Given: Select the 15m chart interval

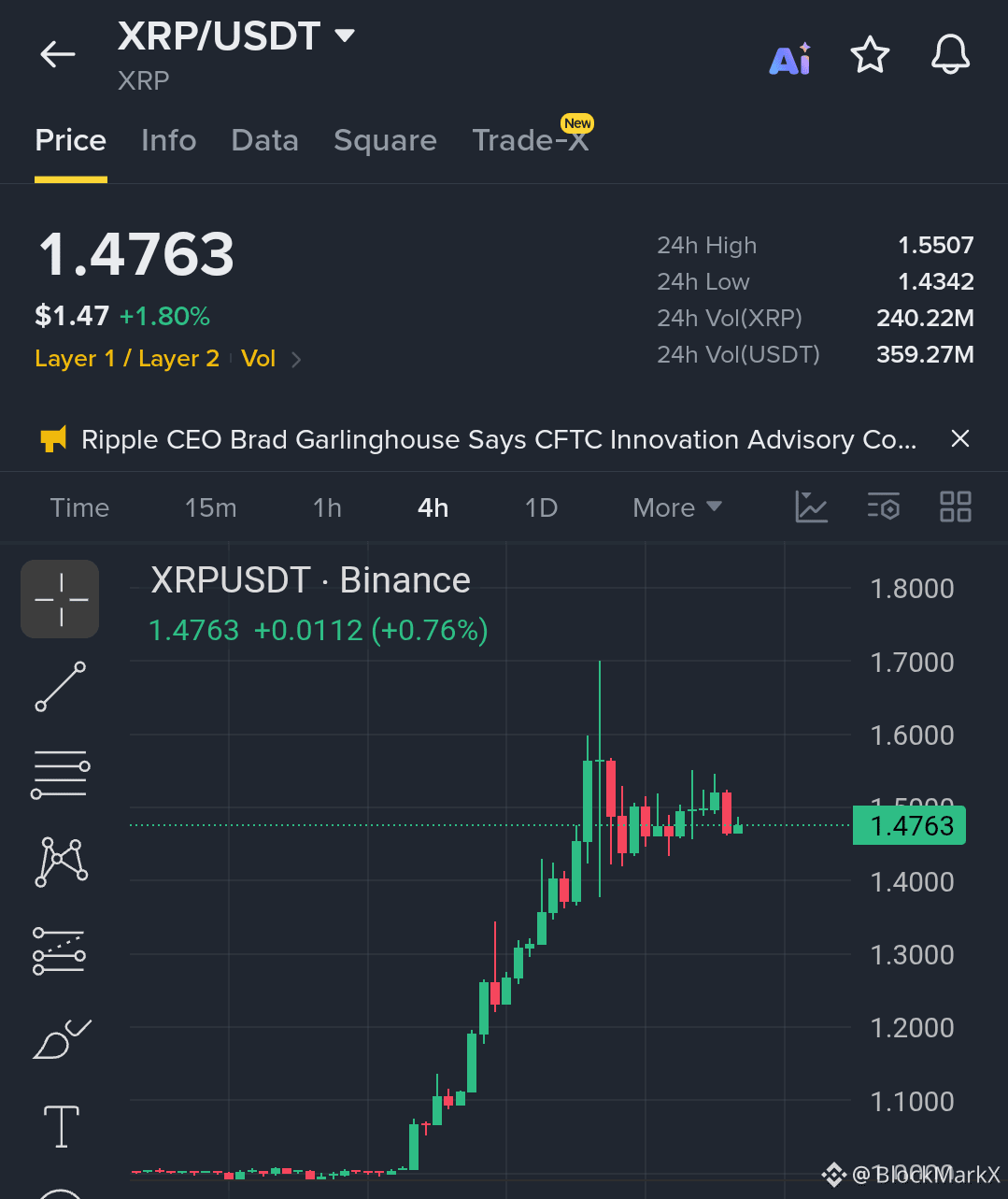Looking at the screenshot, I should 211,507.
